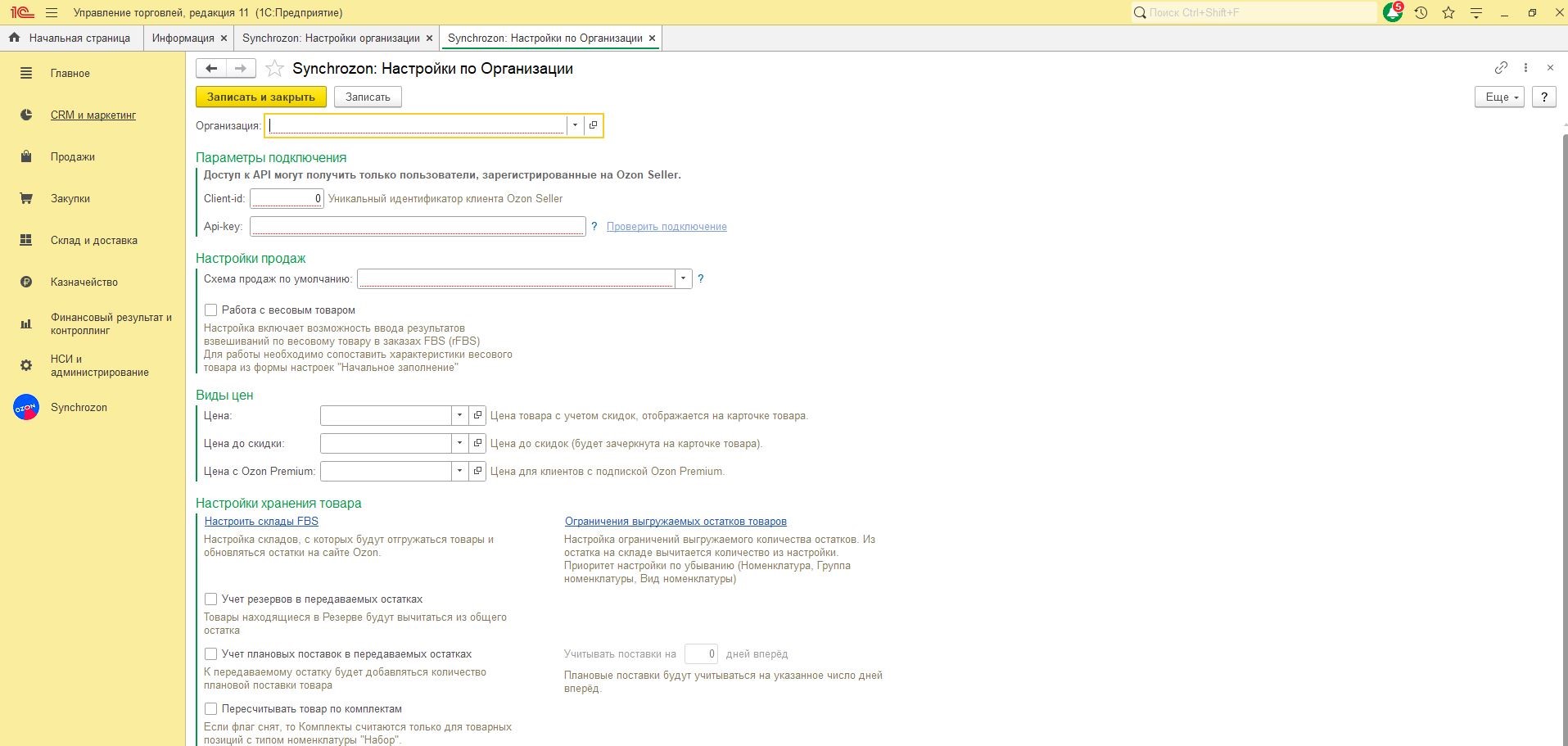This screenshot has width=1568, height=746.
Task: Open Synchrozon section in sidebar
Action: pos(79,408)
